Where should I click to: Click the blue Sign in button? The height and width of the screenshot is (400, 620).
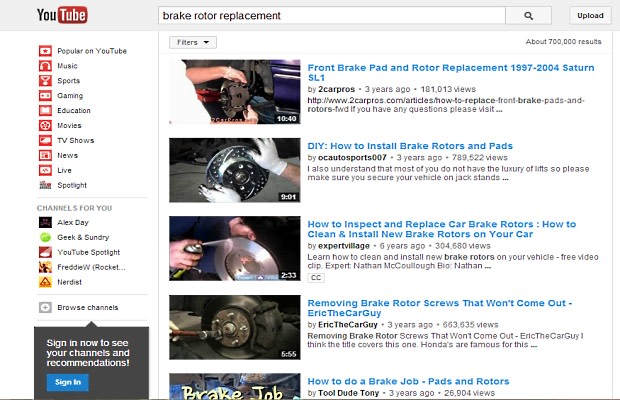click(68, 382)
